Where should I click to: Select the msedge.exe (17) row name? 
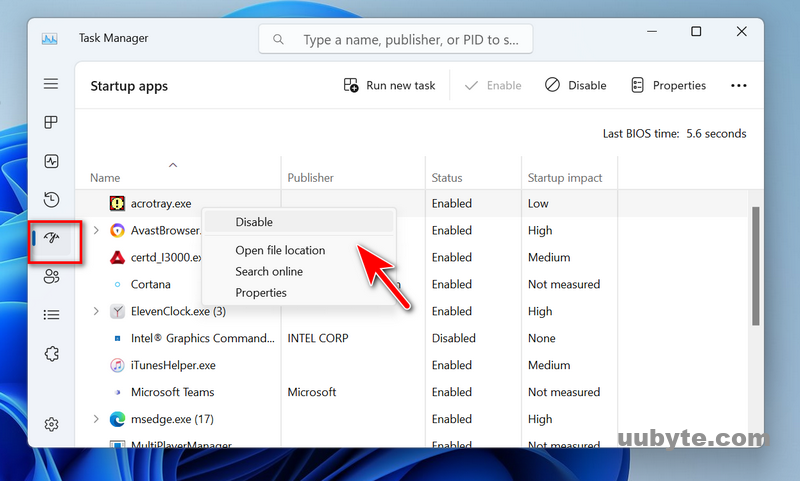pyautogui.click(x=172, y=419)
